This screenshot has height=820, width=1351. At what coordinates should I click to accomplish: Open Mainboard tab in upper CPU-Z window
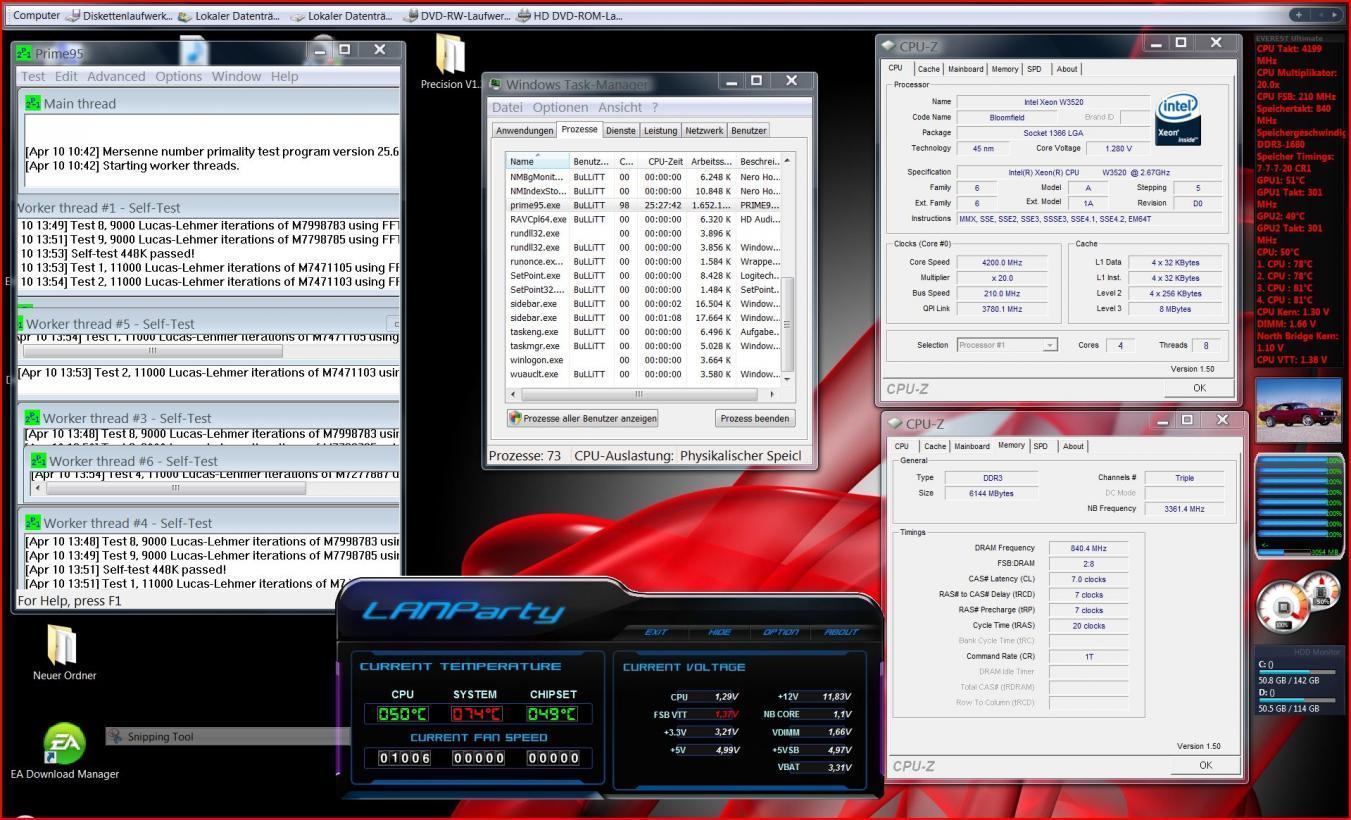(x=965, y=69)
